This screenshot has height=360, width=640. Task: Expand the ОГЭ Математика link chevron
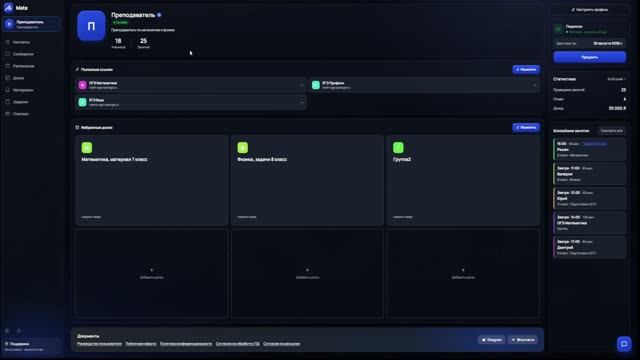tap(302, 85)
